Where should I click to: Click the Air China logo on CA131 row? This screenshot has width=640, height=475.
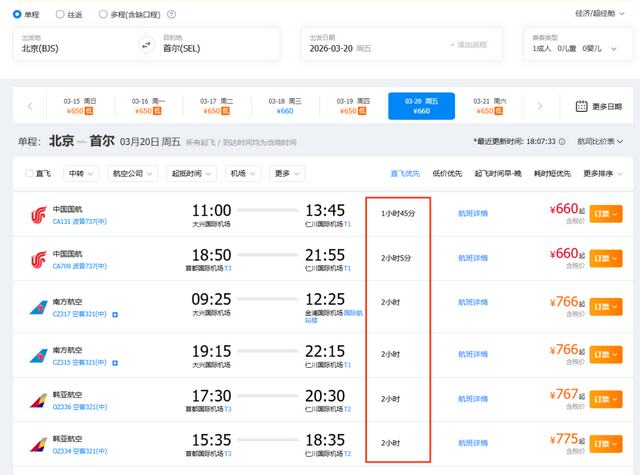[x=39, y=215]
